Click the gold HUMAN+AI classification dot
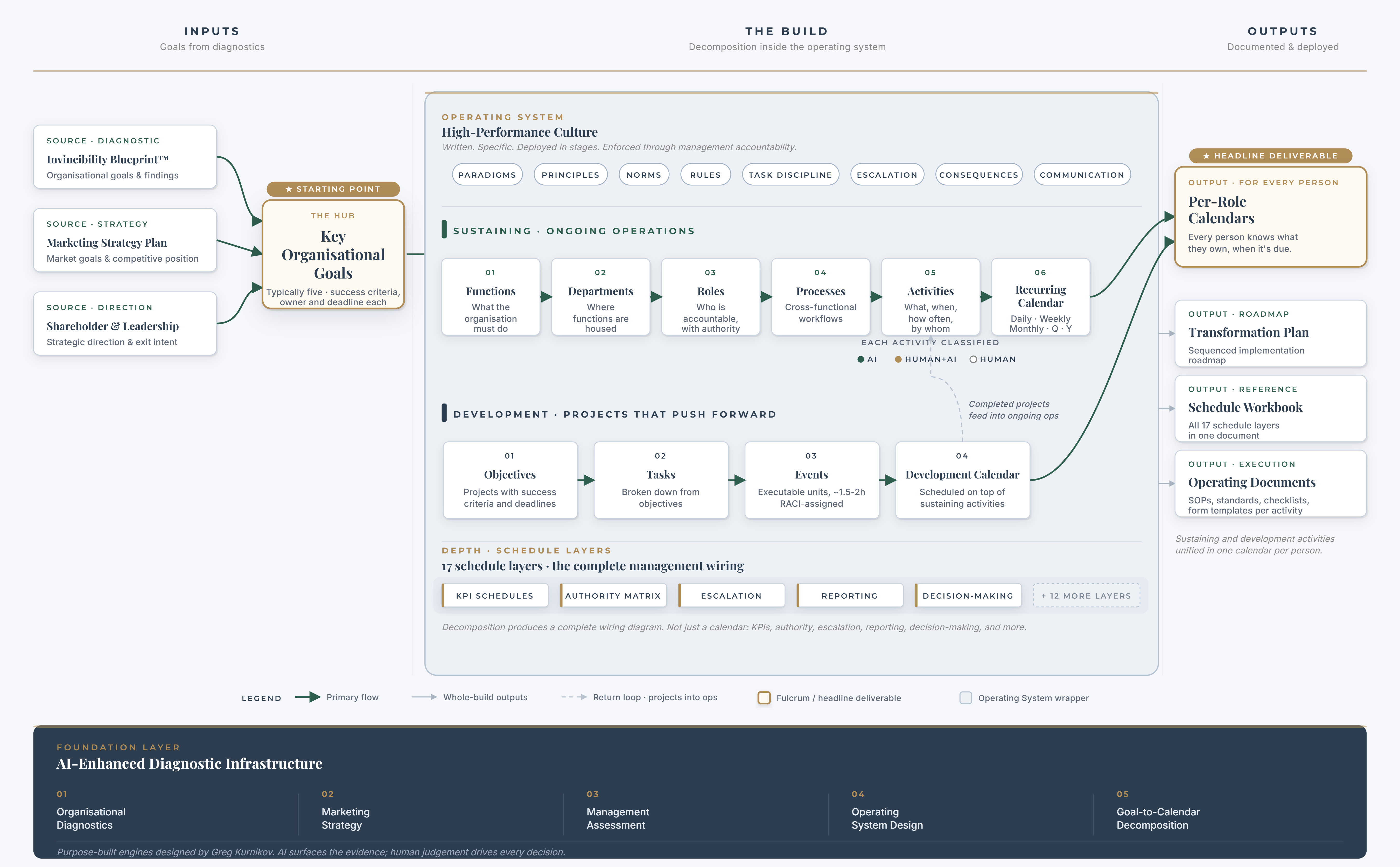 click(899, 359)
